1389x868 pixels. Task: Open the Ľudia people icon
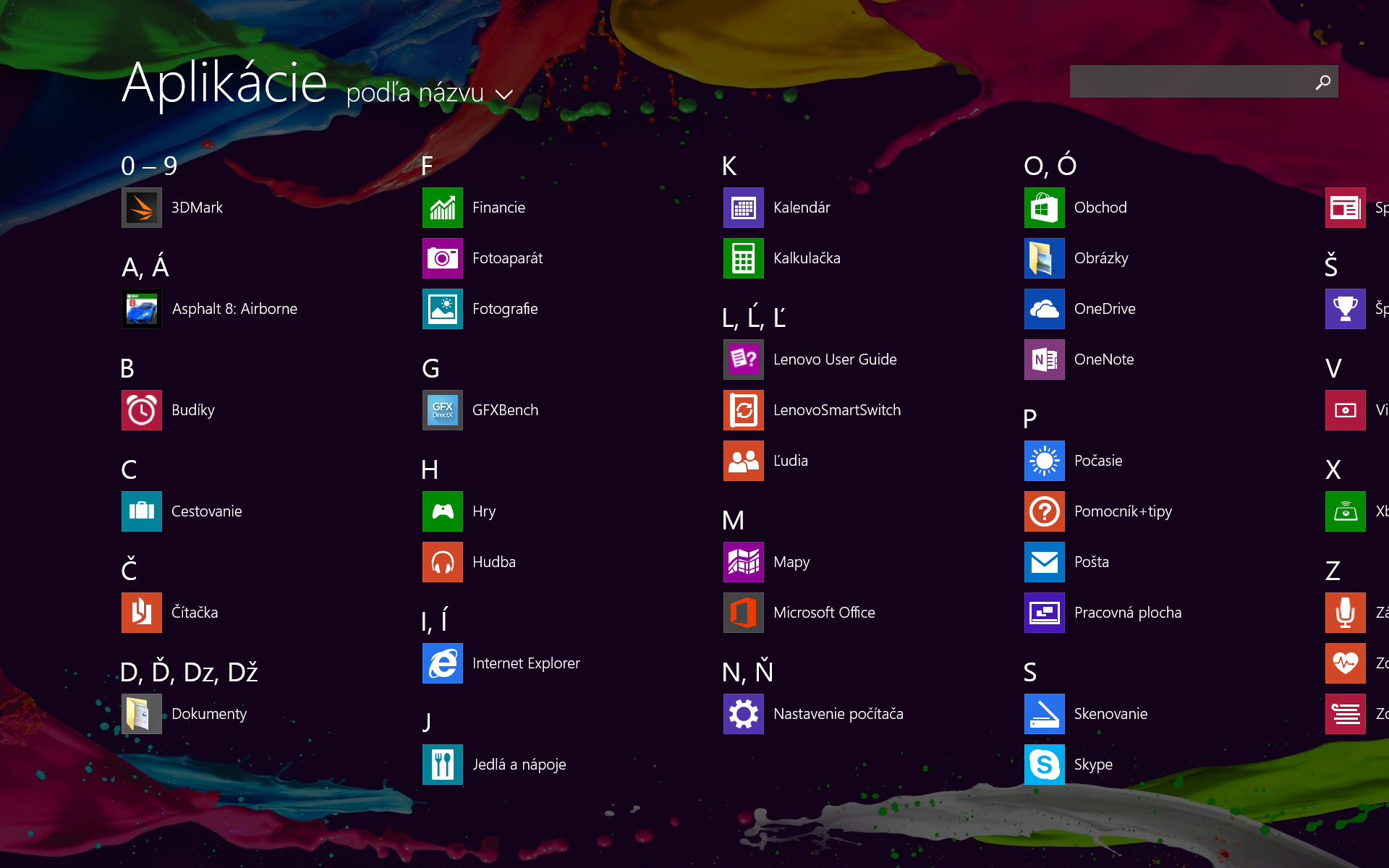pyautogui.click(x=744, y=461)
